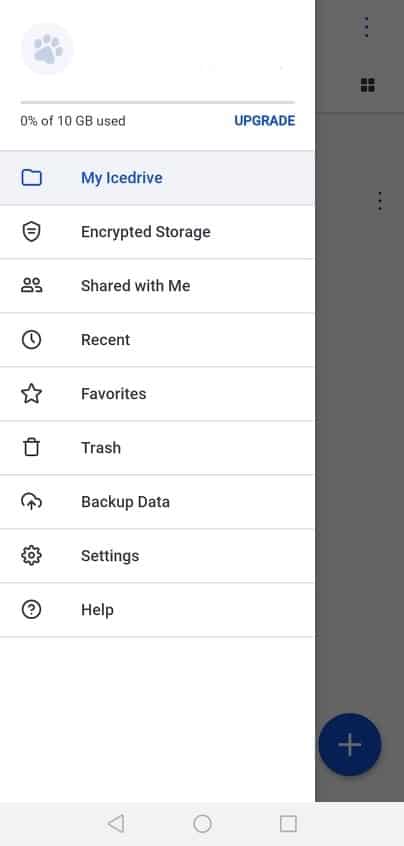Select the shield icon for Encrypted Storage

31,231
